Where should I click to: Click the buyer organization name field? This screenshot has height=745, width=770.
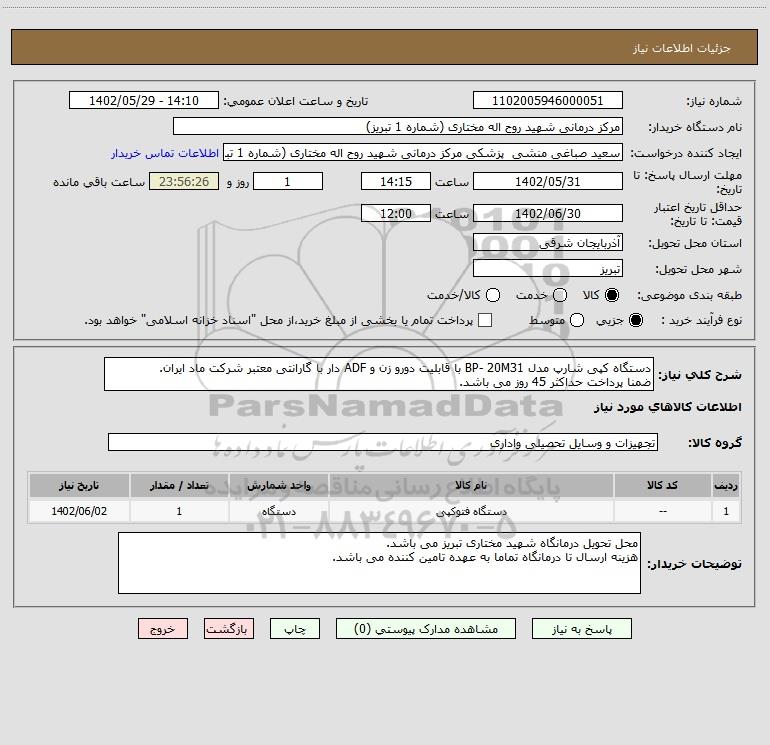[398, 126]
